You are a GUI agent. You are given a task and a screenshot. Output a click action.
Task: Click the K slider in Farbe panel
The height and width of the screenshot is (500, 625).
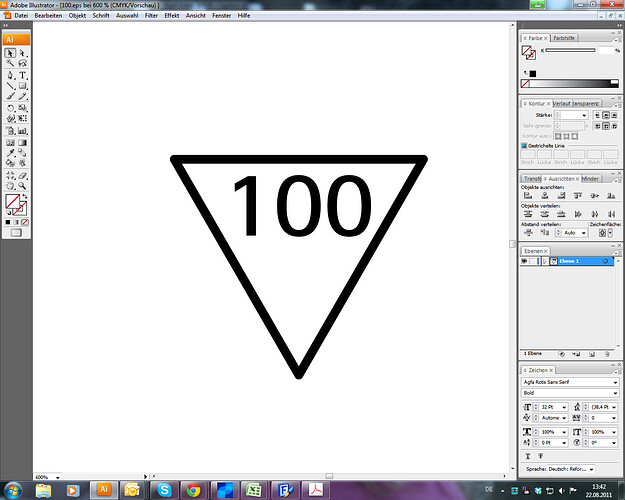pyautogui.click(x=570, y=50)
